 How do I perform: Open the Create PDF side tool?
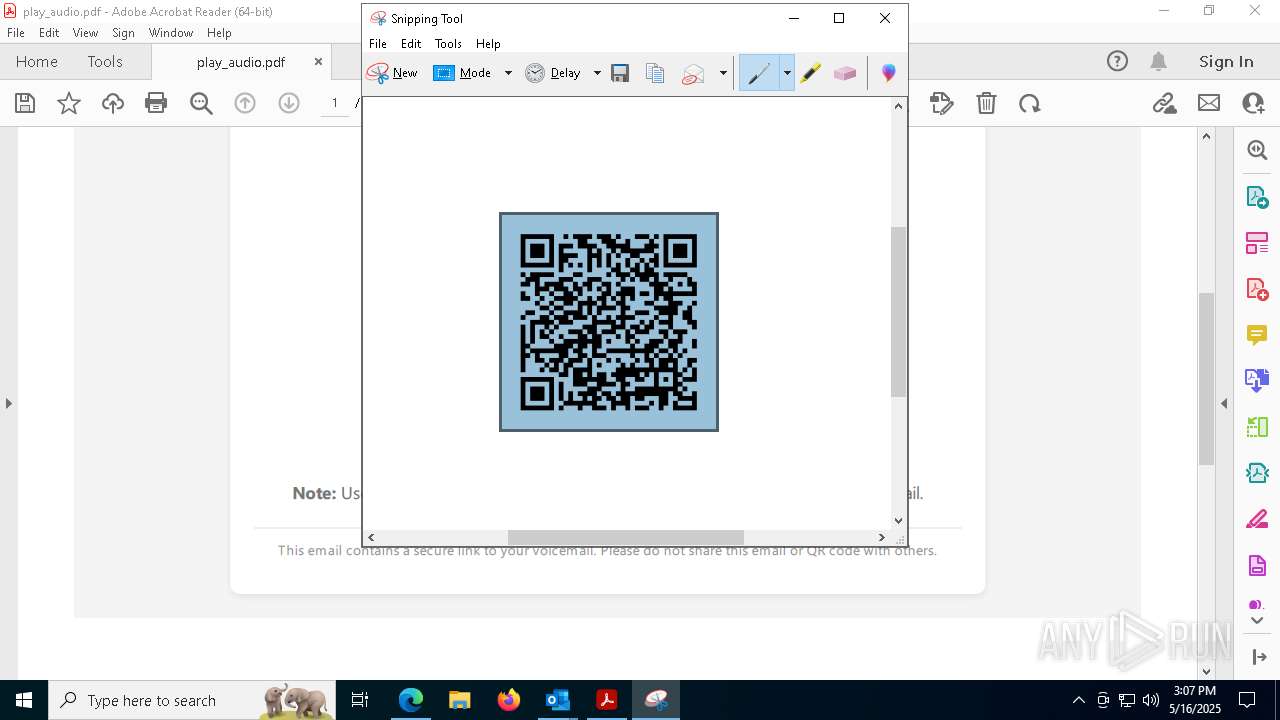1257,289
